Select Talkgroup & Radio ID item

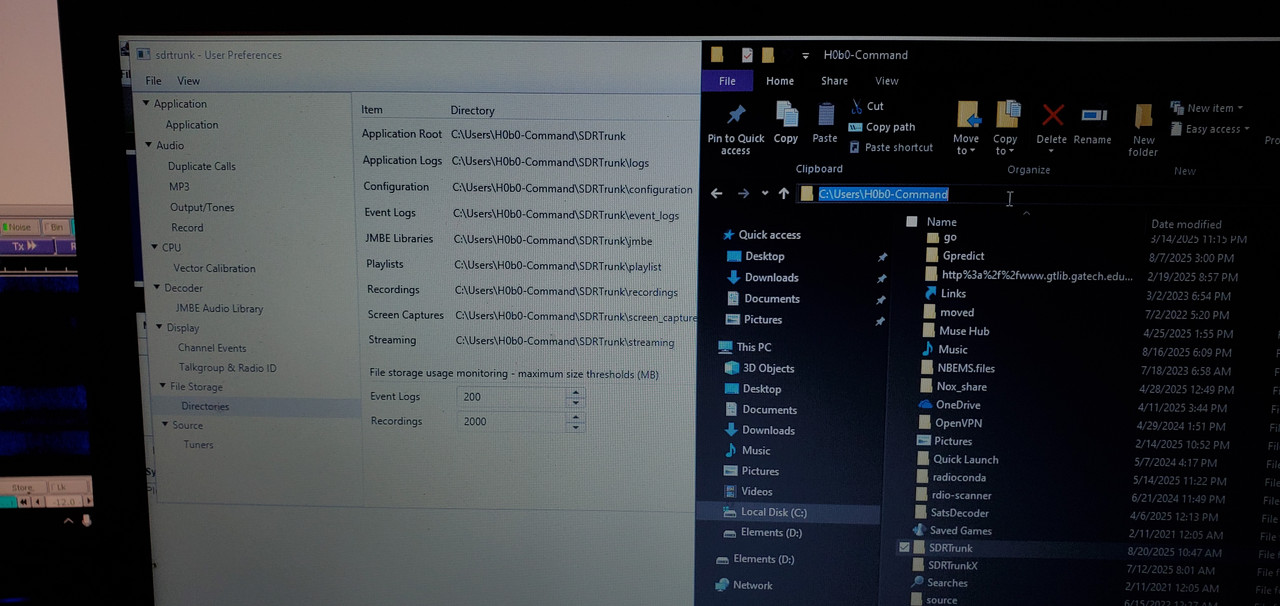228,368
